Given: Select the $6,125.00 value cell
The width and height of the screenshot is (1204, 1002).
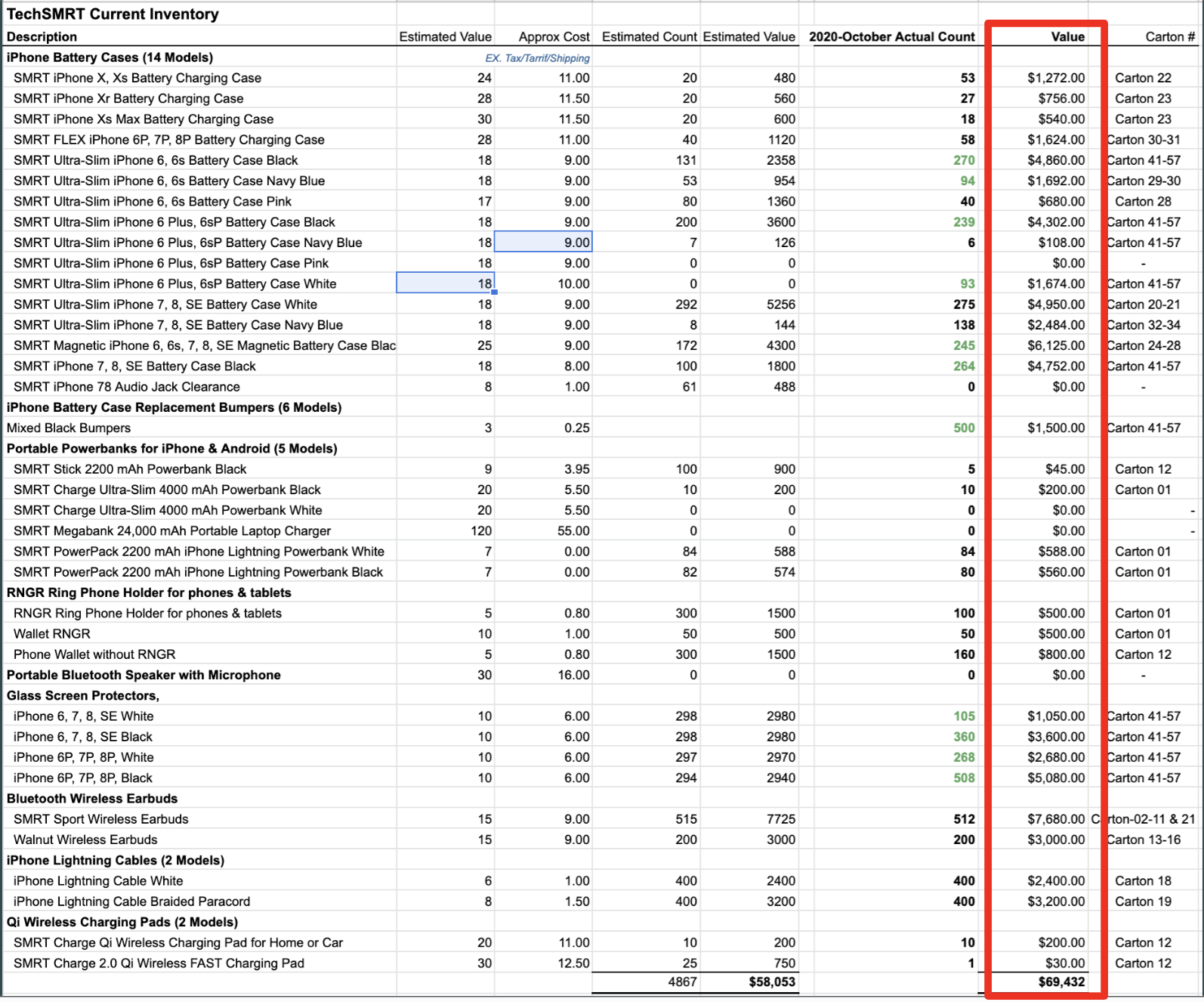Looking at the screenshot, I should pyautogui.click(x=1055, y=345).
